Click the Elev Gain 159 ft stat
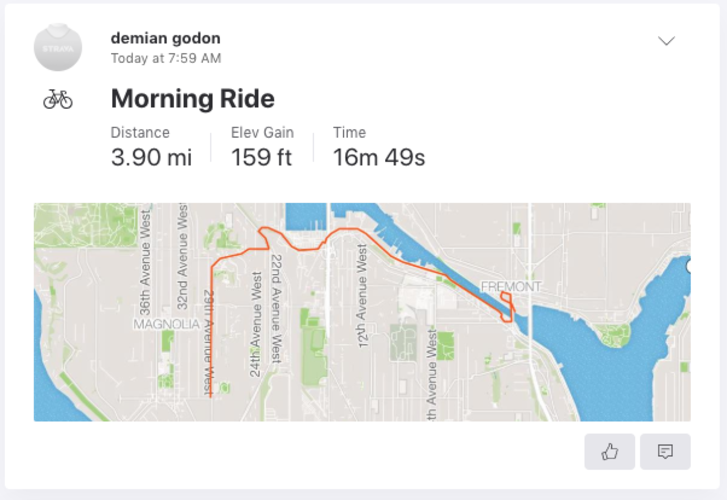727x500 pixels. tap(261, 147)
